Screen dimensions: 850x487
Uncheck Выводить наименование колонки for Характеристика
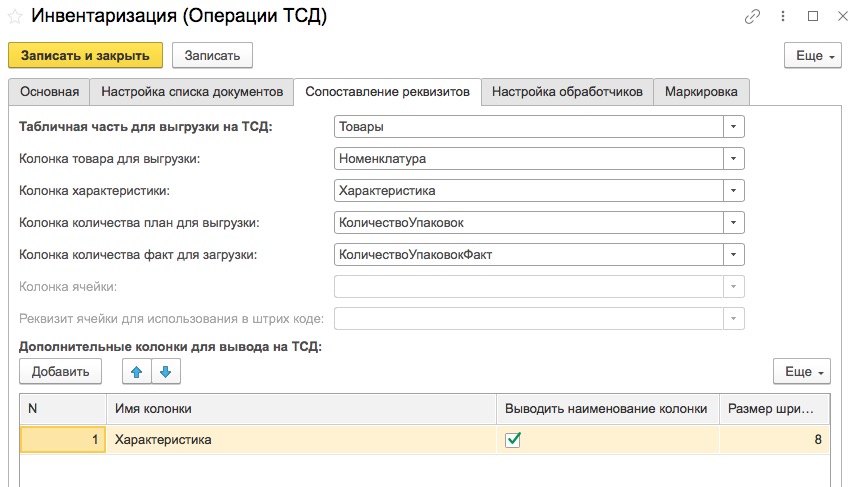point(513,439)
